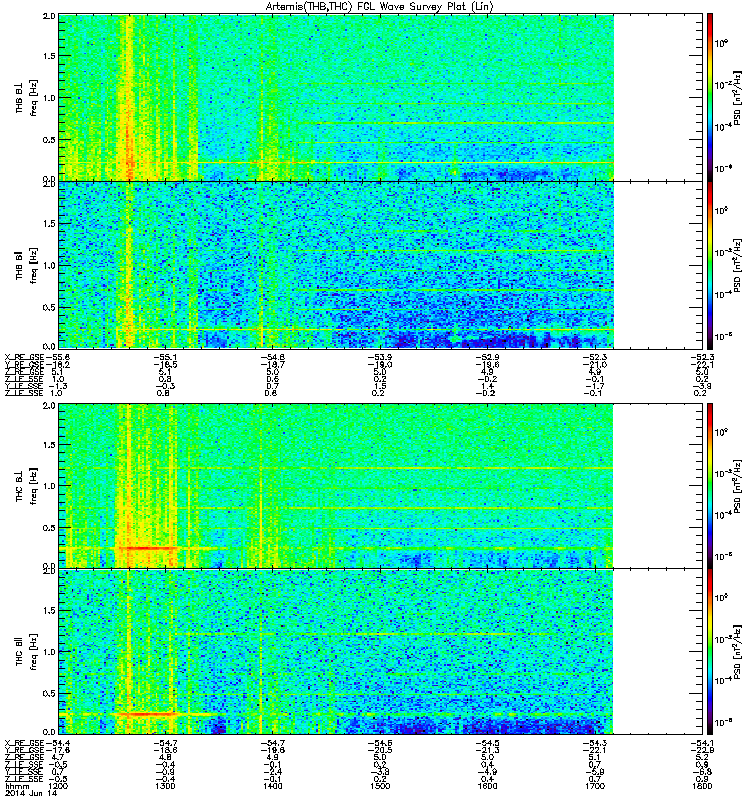This screenshot has height=800, width=750.
Task: Click the X_RE_GSE label under THC panels
Action: (24, 743)
